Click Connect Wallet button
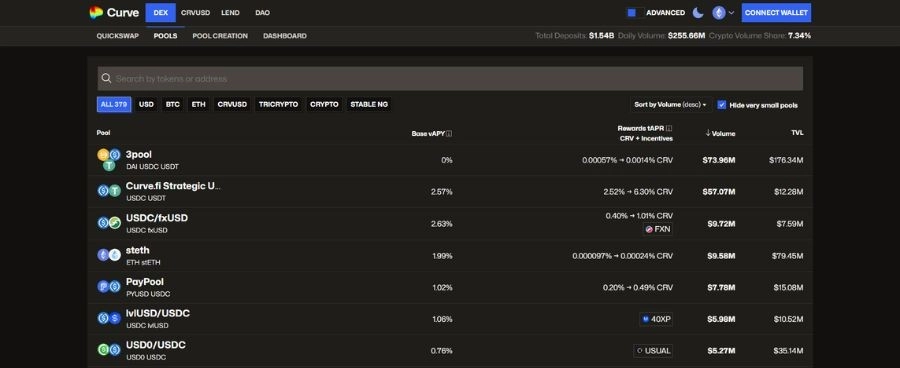 776,13
